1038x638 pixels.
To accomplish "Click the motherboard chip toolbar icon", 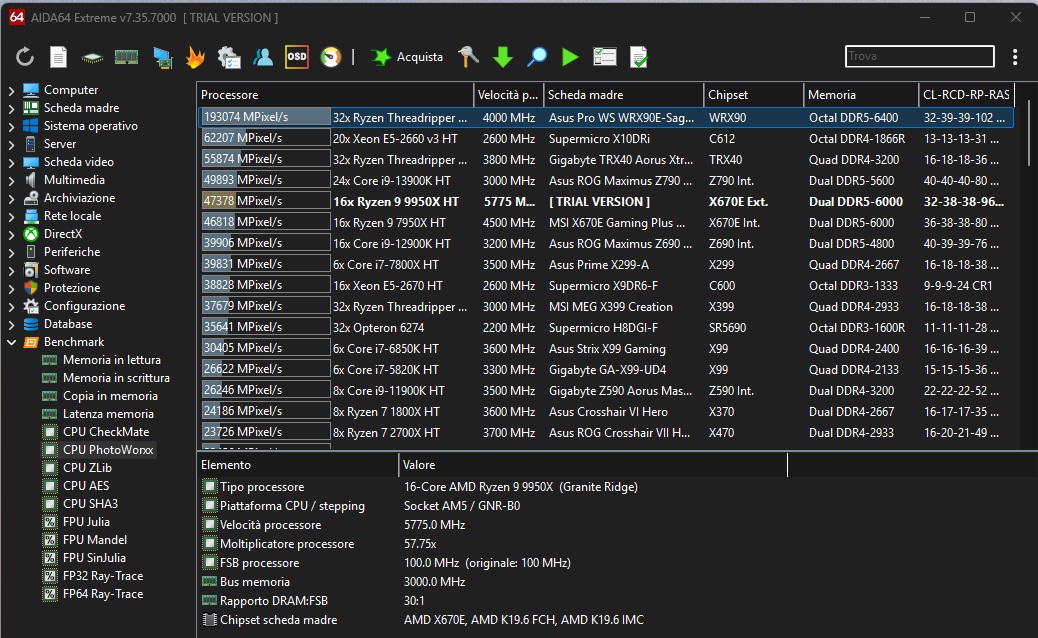I will pyautogui.click(x=92, y=58).
